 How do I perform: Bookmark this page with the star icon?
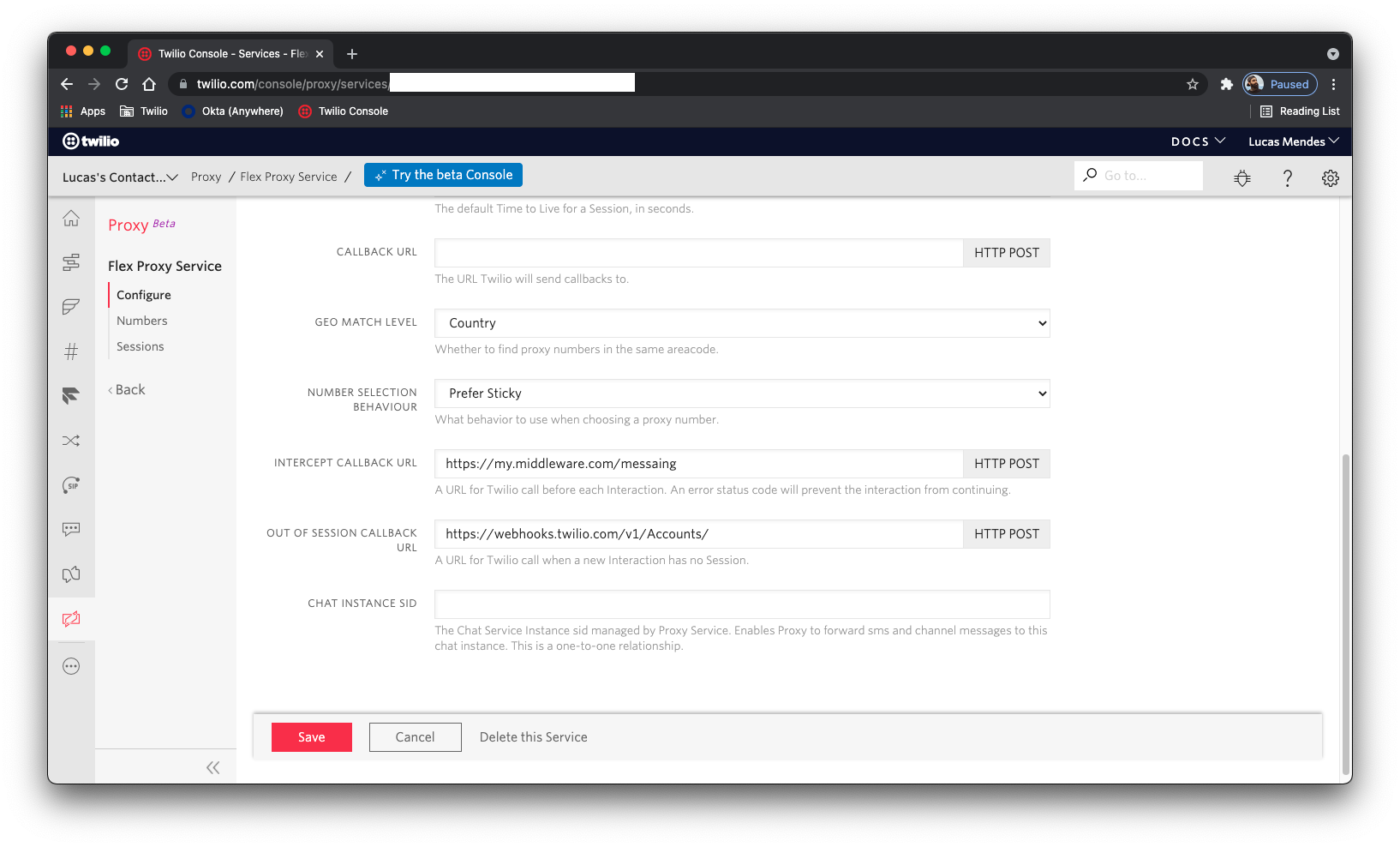pos(1193,84)
